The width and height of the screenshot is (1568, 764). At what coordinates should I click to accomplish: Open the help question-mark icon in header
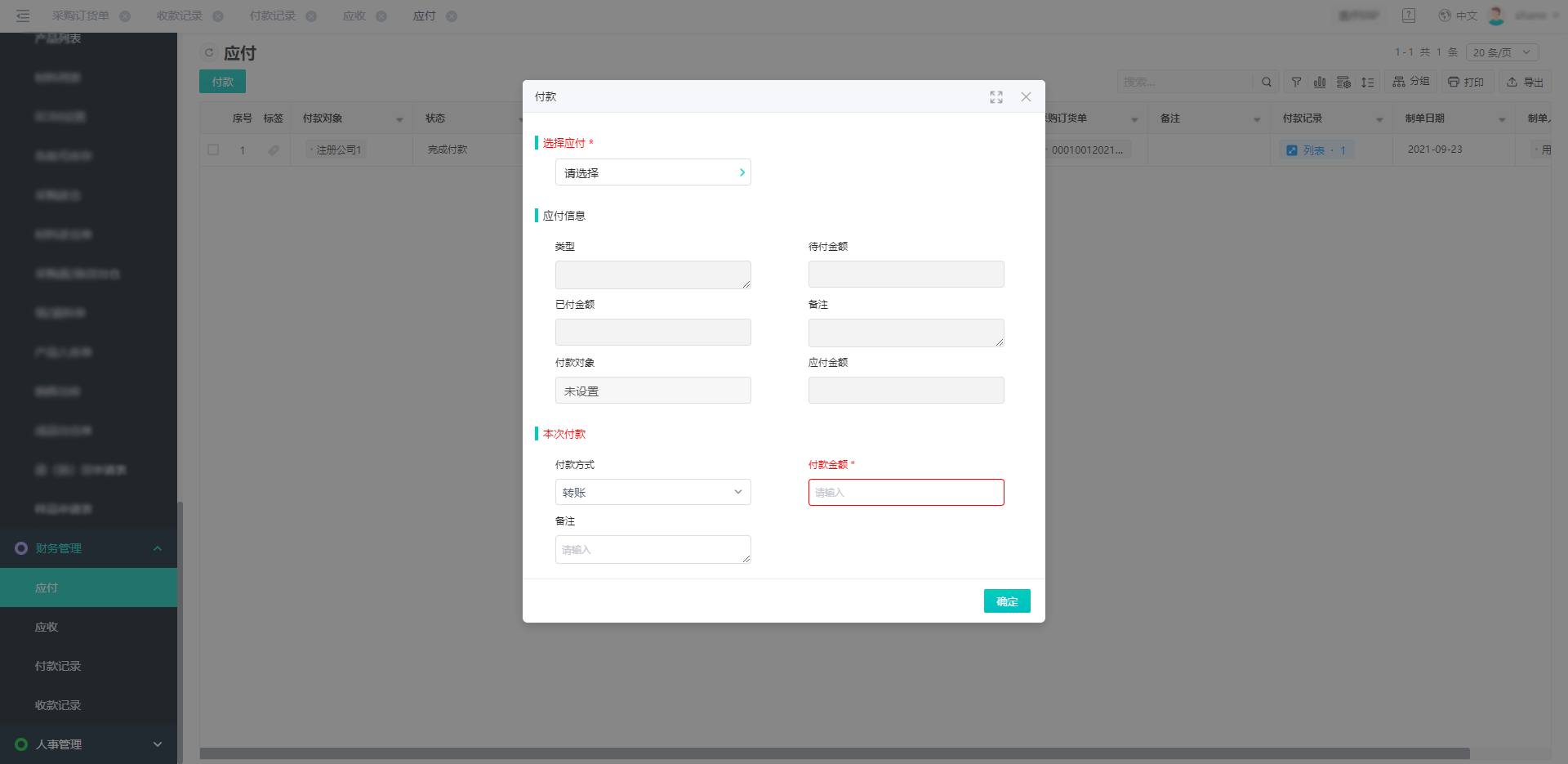pos(1409,16)
